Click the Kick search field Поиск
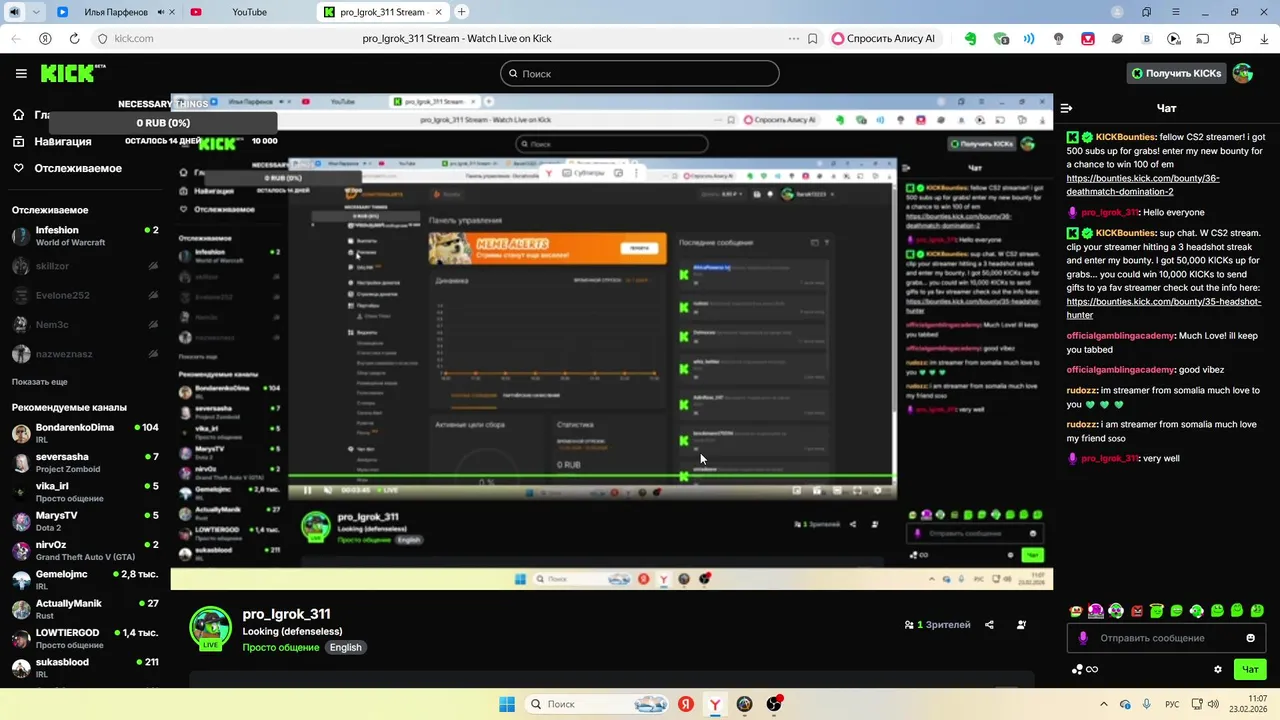 coord(640,73)
